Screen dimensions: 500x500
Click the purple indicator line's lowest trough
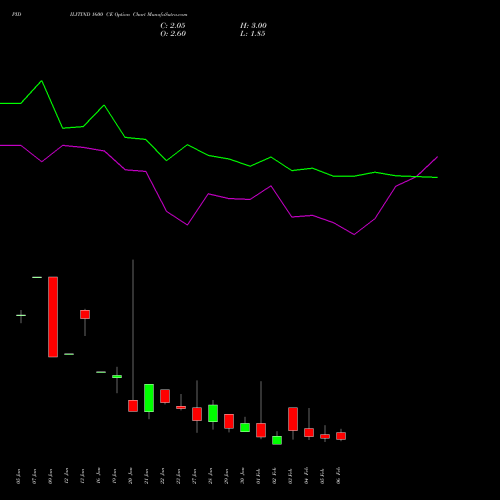click(354, 234)
